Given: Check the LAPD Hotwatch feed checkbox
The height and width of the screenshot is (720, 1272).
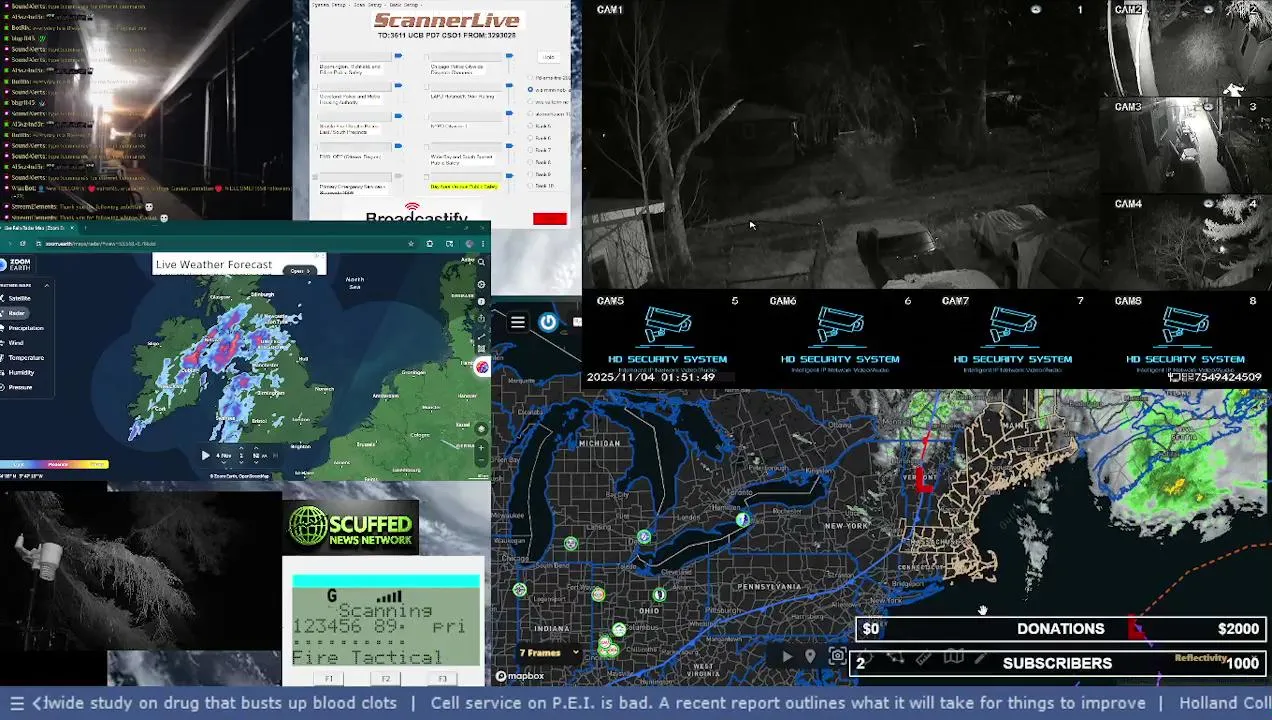Looking at the screenshot, I should [426, 87].
